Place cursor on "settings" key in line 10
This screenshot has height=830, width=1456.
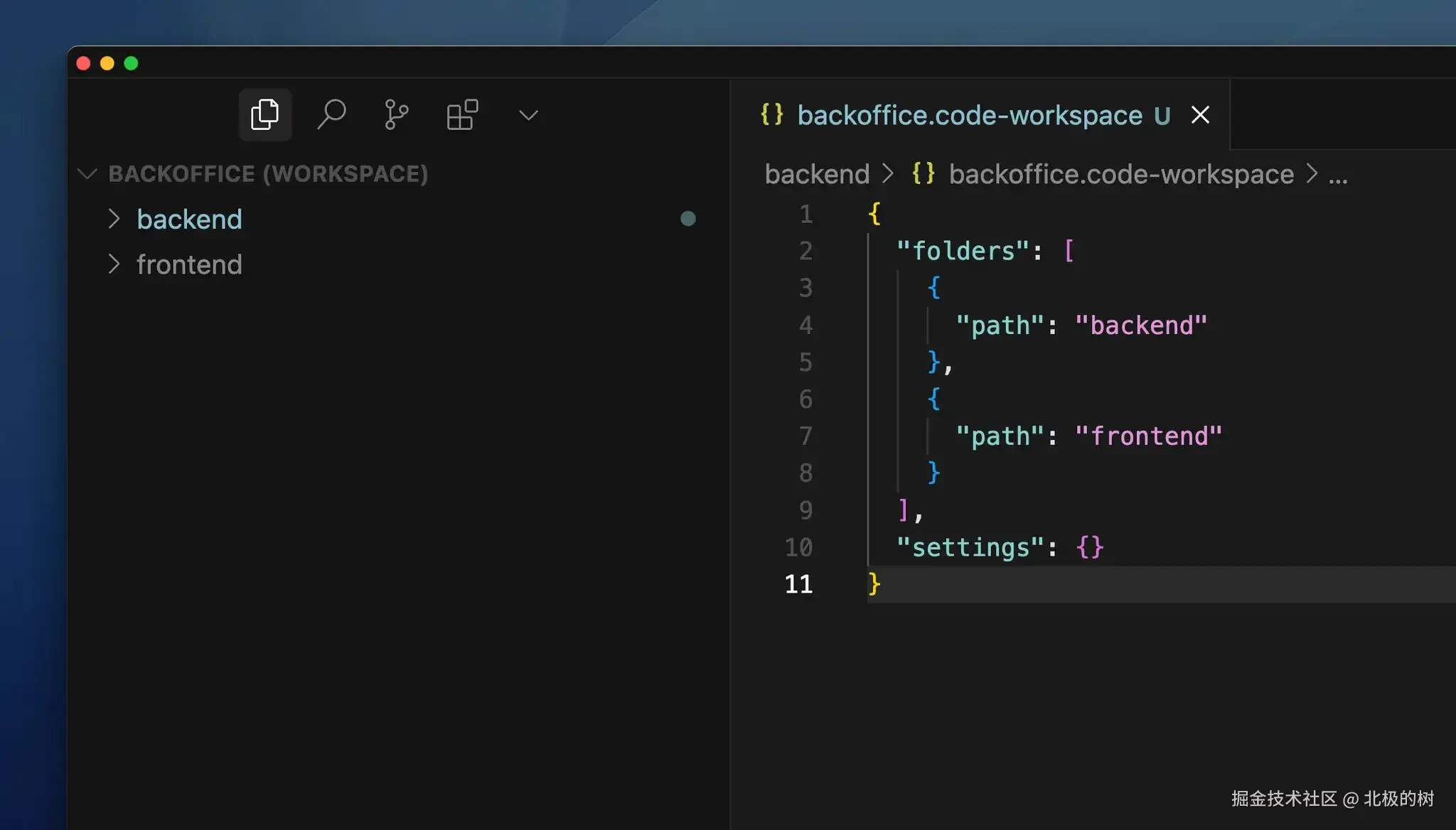pyautogui.click(x=970, y=547)
